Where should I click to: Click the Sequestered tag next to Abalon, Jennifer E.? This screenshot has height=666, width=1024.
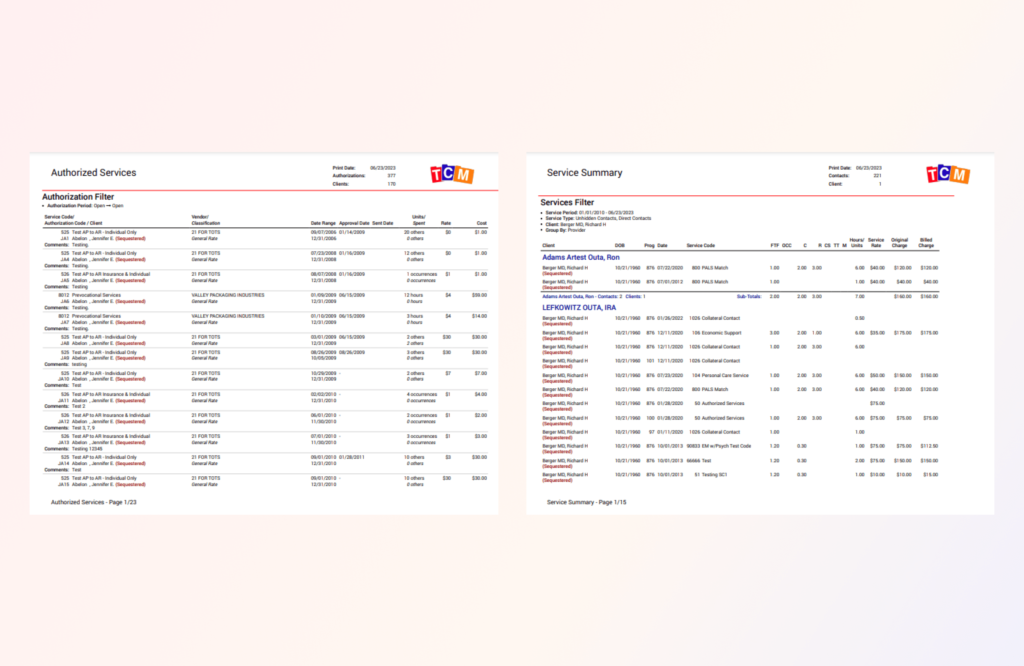(x=129, y=237)
